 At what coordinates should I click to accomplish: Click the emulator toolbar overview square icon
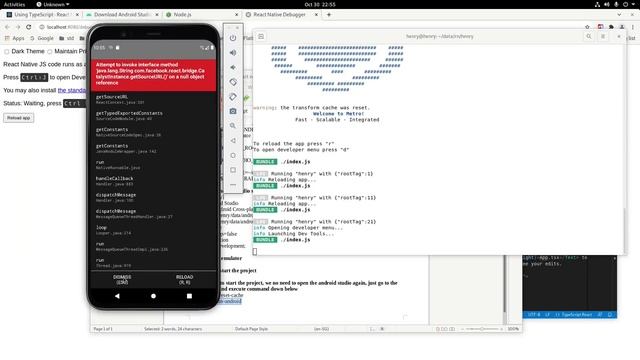coord(233,170)
